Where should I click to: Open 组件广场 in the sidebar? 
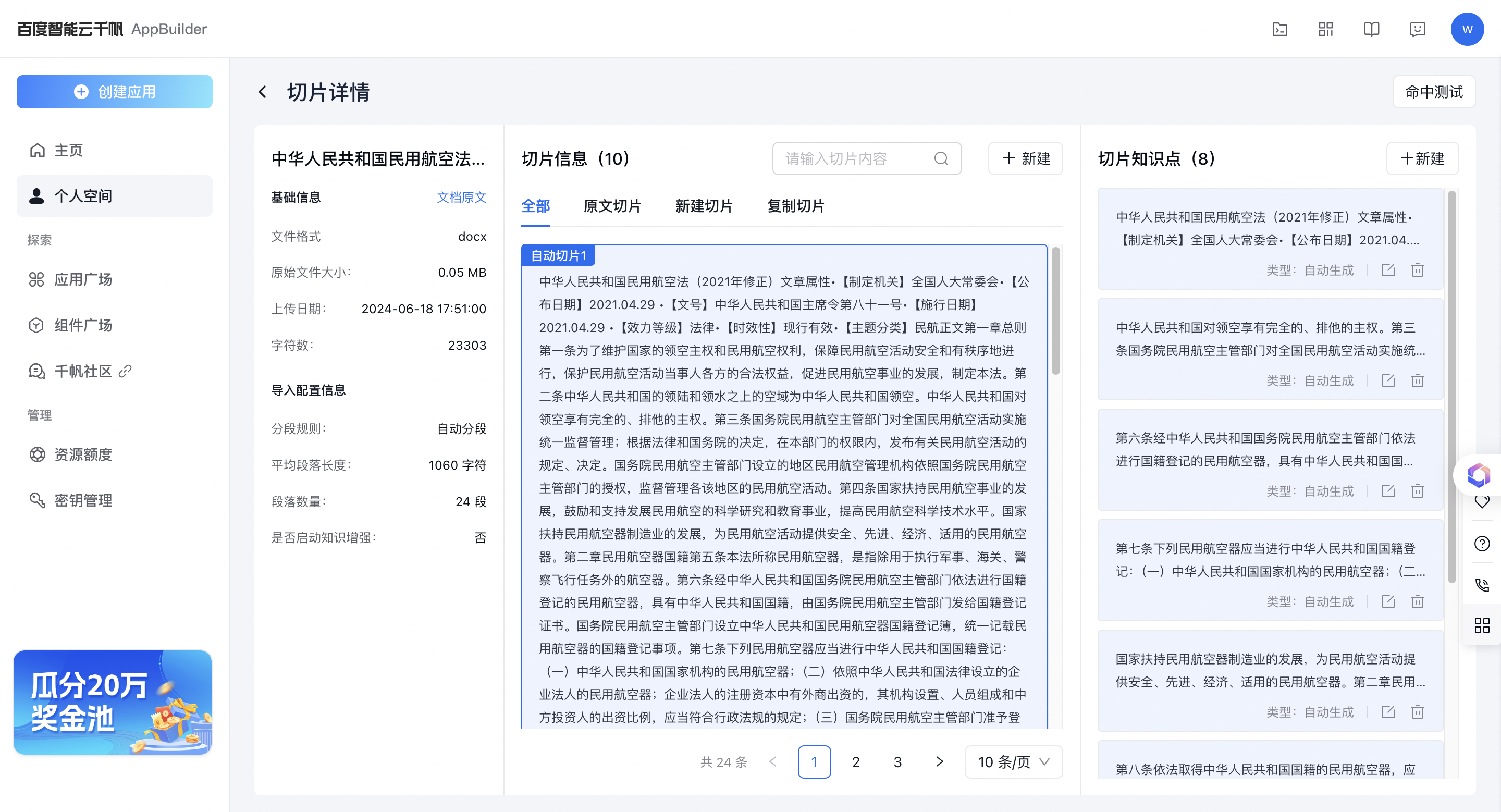pyautogui.click(x=114, y=326)
